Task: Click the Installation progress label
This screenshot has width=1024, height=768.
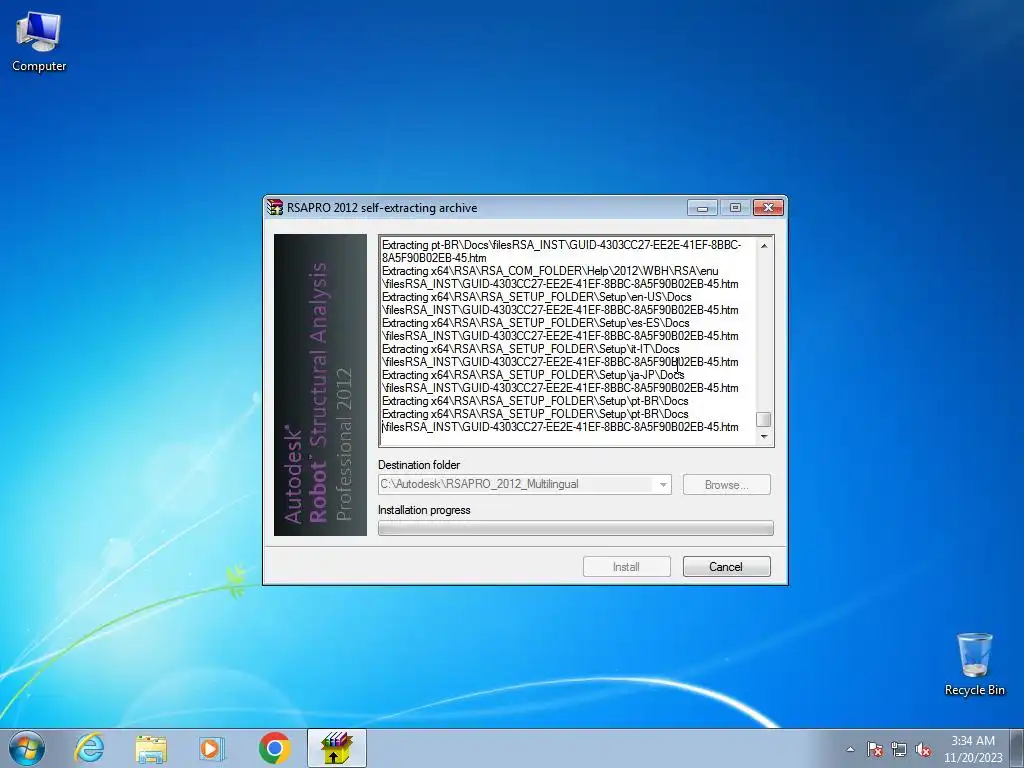Action: point(424,510)
